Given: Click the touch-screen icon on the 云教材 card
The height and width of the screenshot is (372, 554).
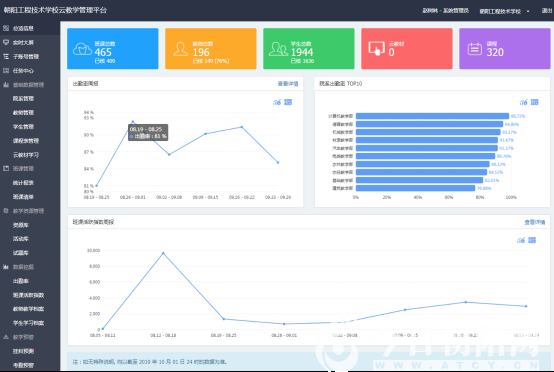Looking at the screenshot, I should pyautogui.click(x=377, y=48).
